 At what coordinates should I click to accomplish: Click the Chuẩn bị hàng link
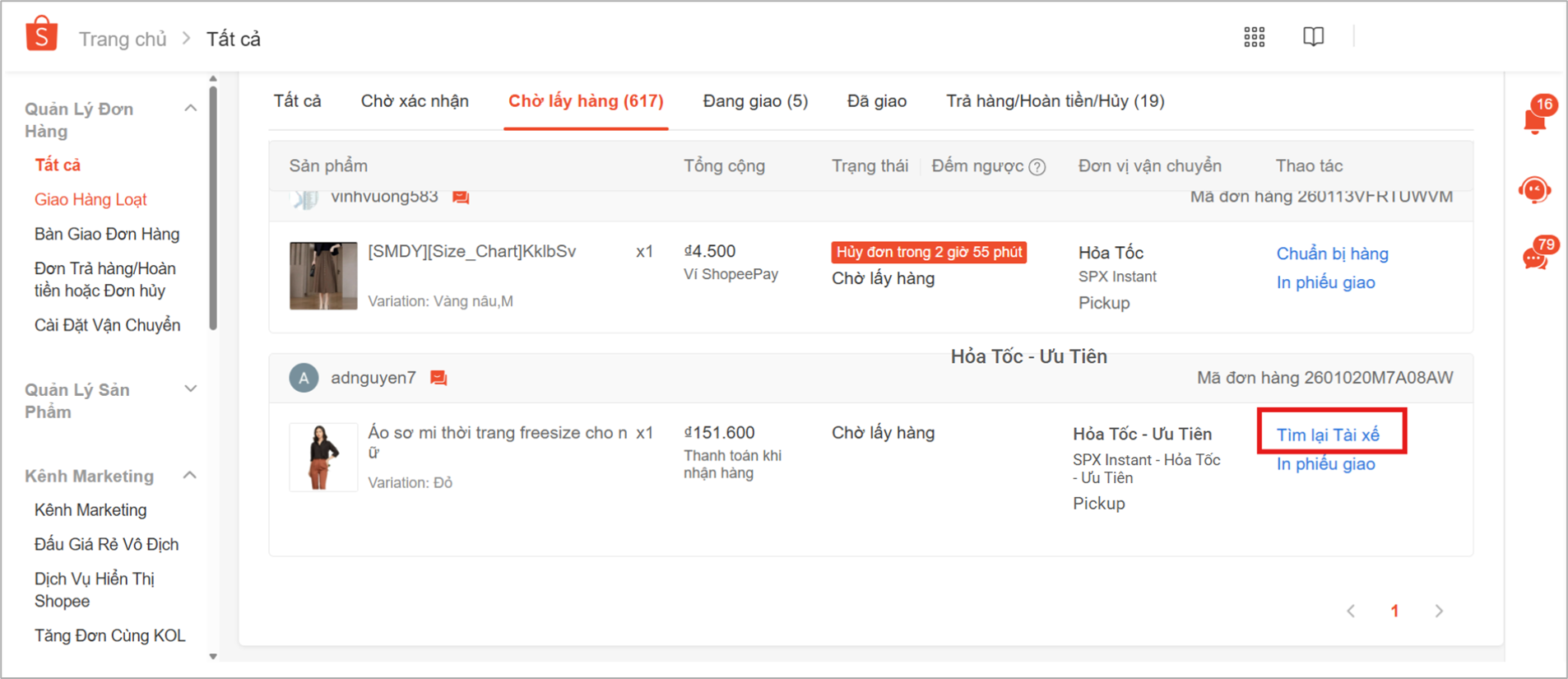coord(1332,253)
